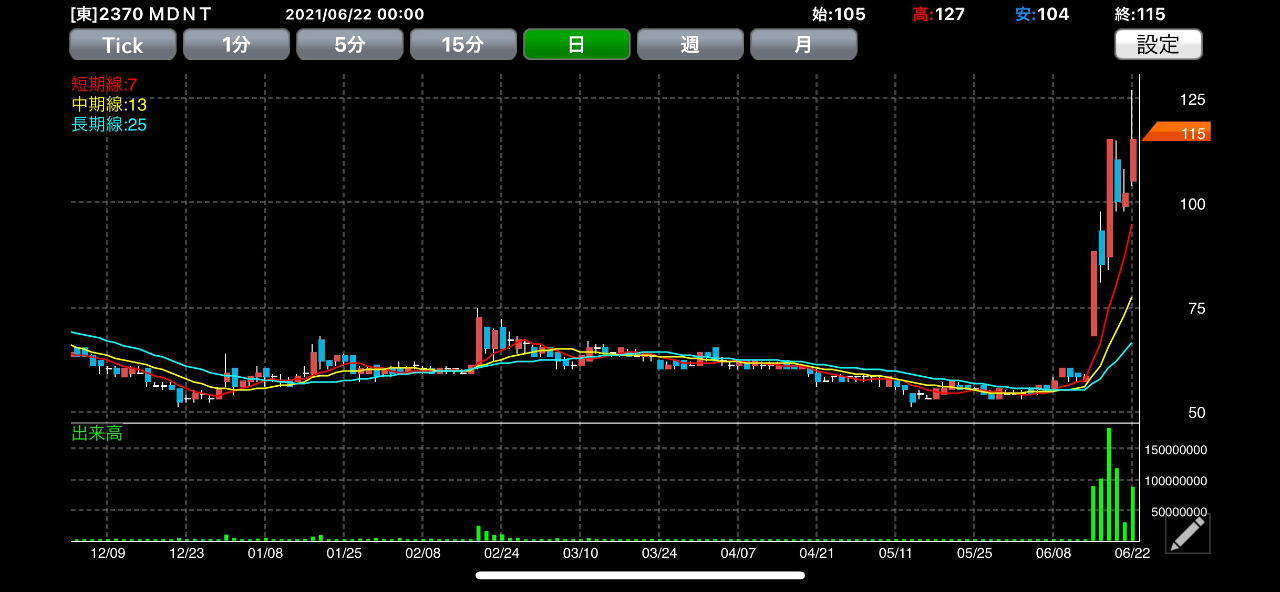Tap the 06/22 date axis label
The height and width of the screenshot is (592, 1280).
point(1132,553)
